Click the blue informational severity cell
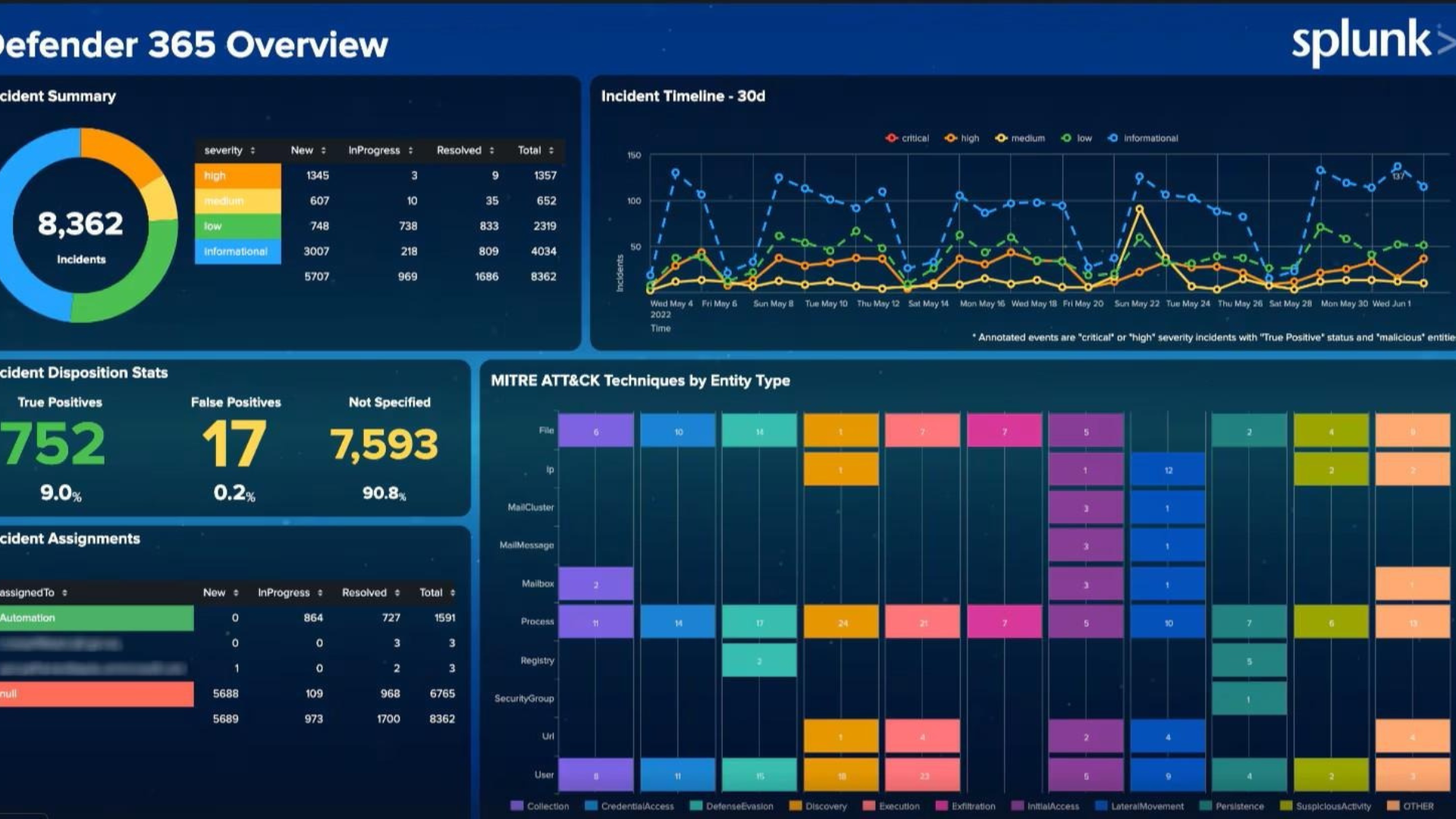The image size is (1456, 819). 238,251
